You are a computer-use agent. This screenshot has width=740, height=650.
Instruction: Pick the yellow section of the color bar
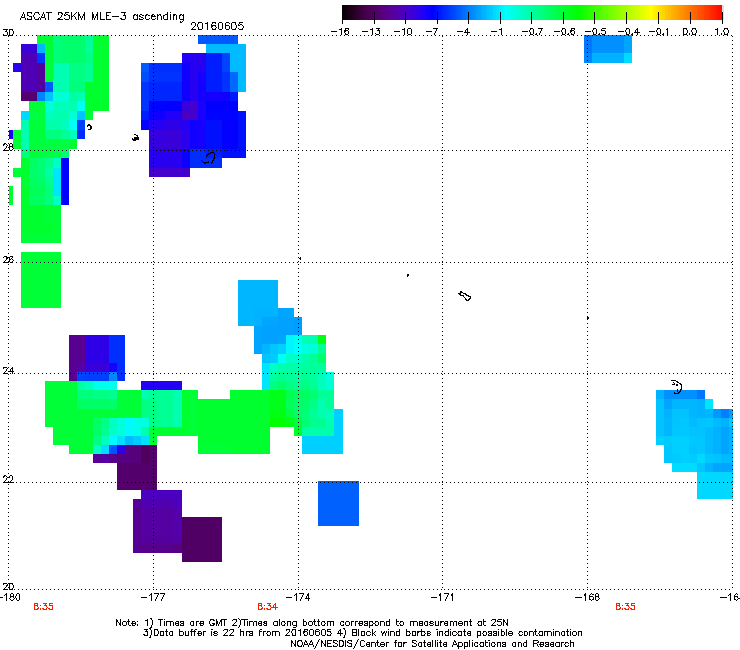coord(651,12)
